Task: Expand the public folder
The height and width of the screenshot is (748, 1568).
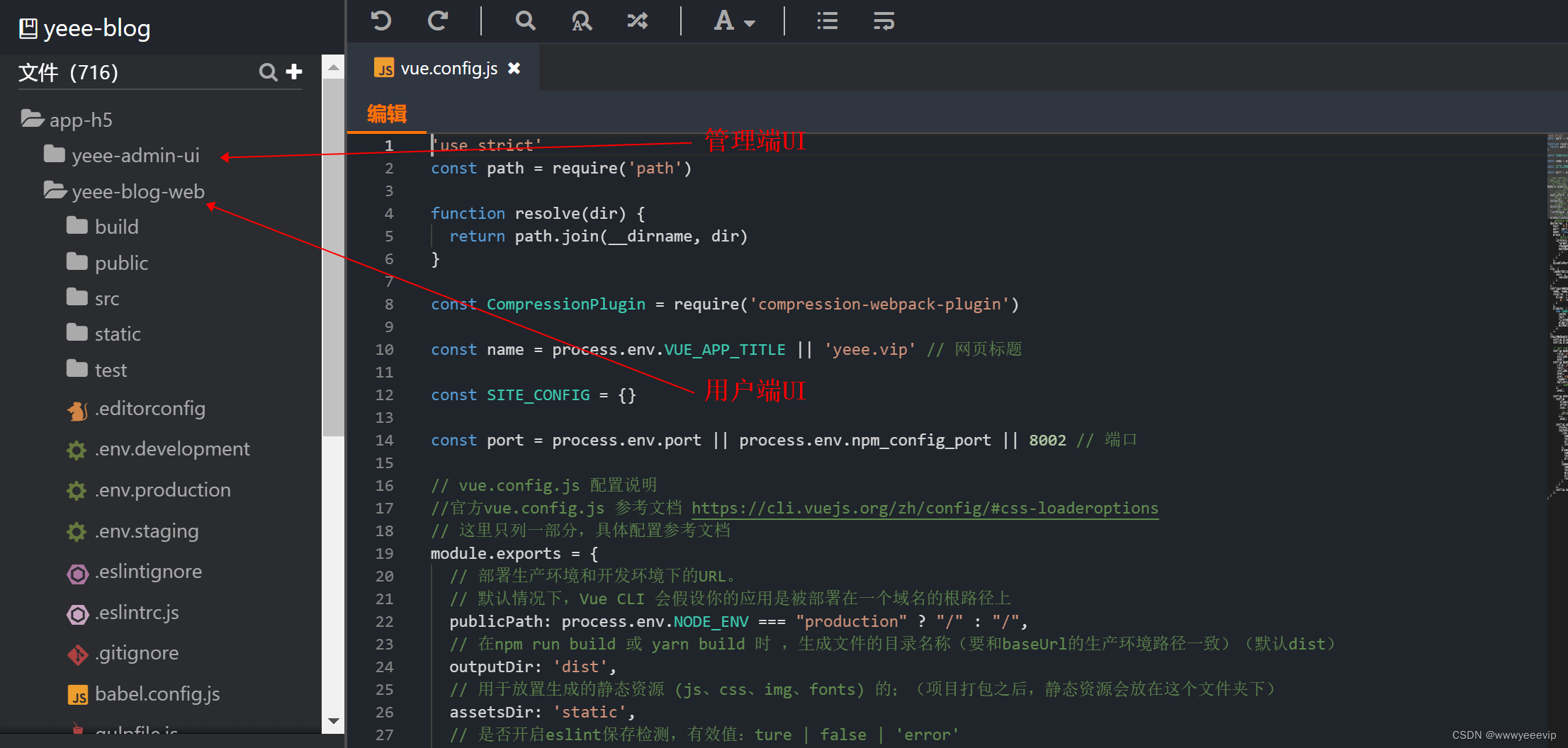Action: pyautogui.click(x=108, y=263)
